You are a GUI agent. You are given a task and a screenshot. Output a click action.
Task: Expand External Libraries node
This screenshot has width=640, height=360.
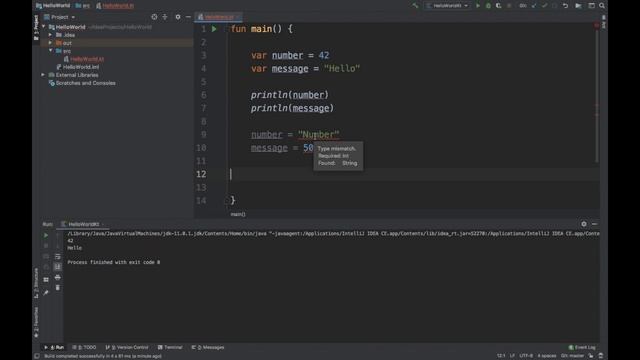pos(43,75)
